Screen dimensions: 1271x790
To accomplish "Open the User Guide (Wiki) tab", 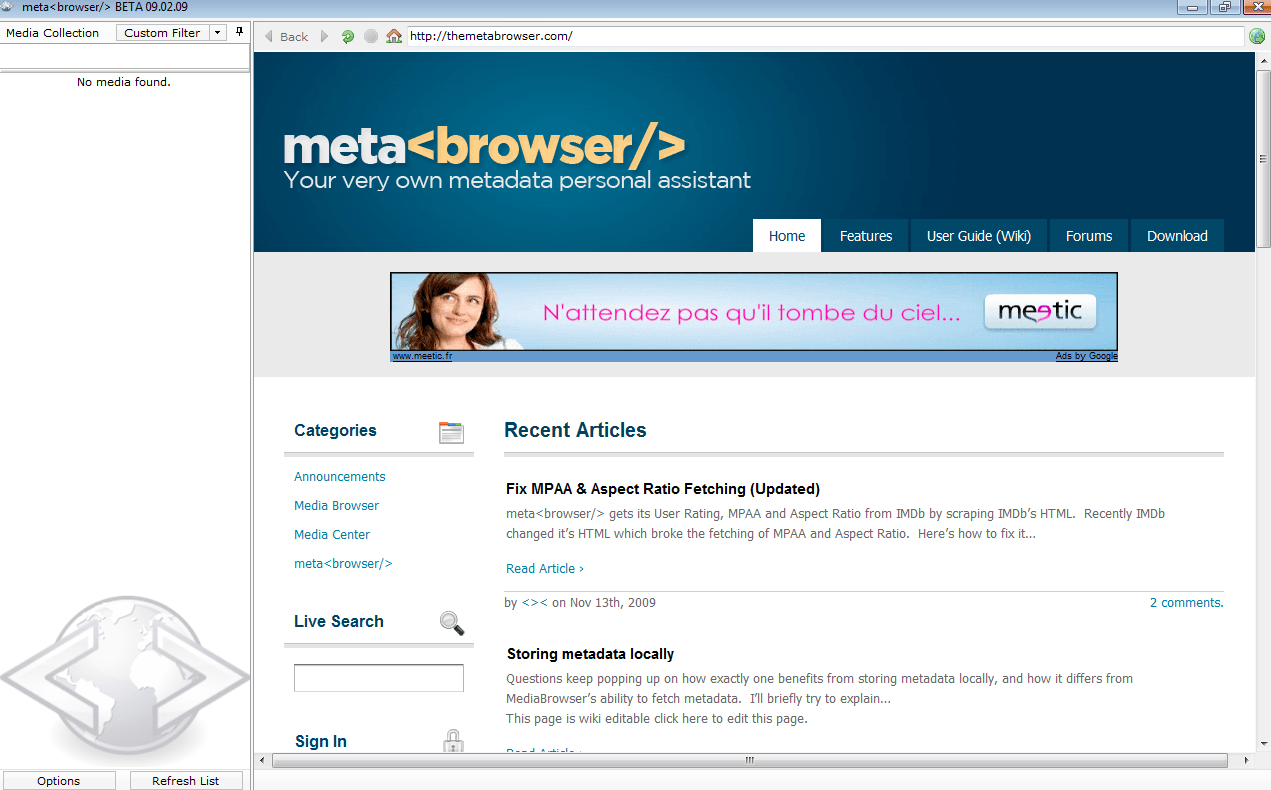I will [979, 236].
